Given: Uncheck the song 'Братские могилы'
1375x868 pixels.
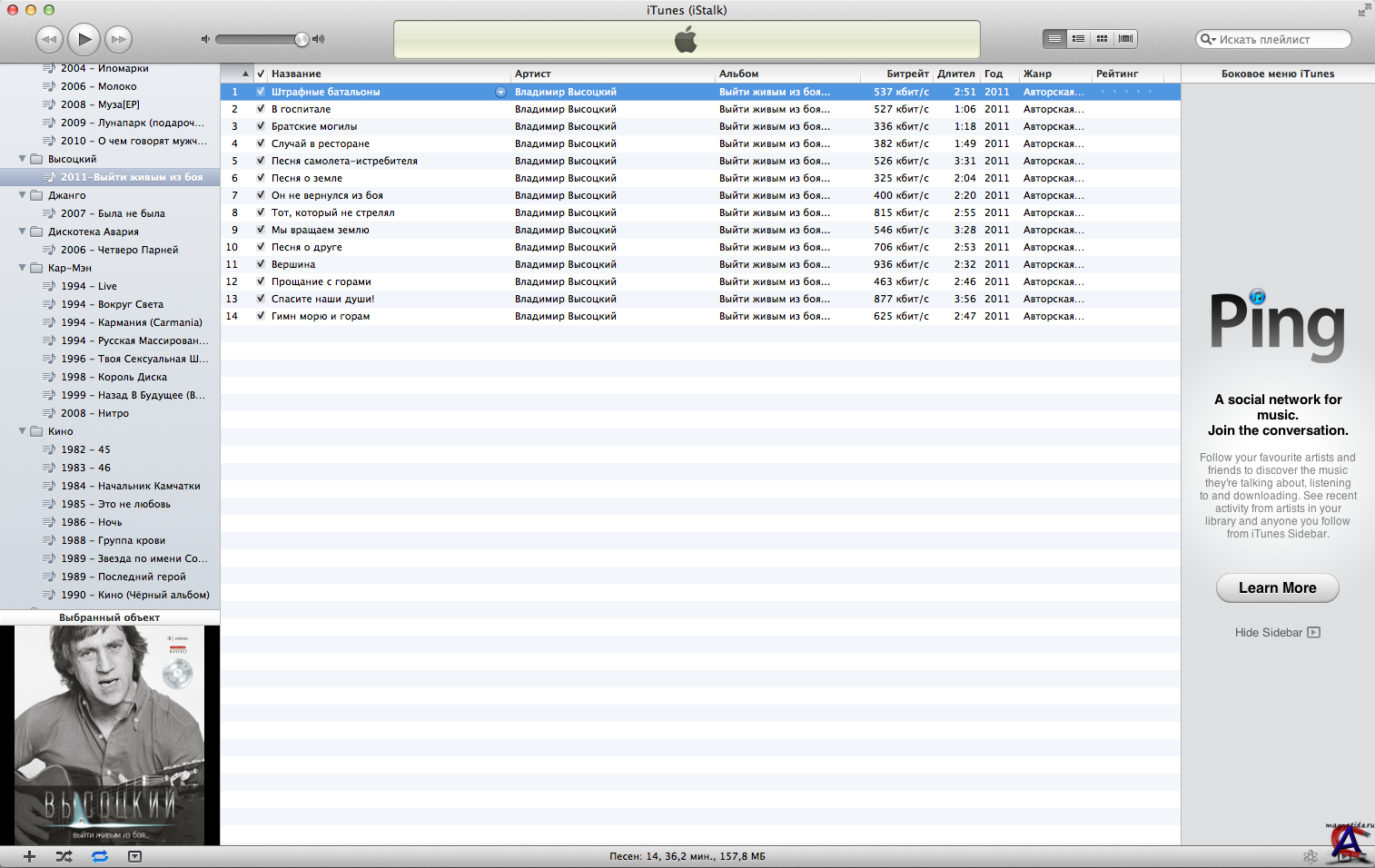Looking at the screenshot, I should [261, 126].
